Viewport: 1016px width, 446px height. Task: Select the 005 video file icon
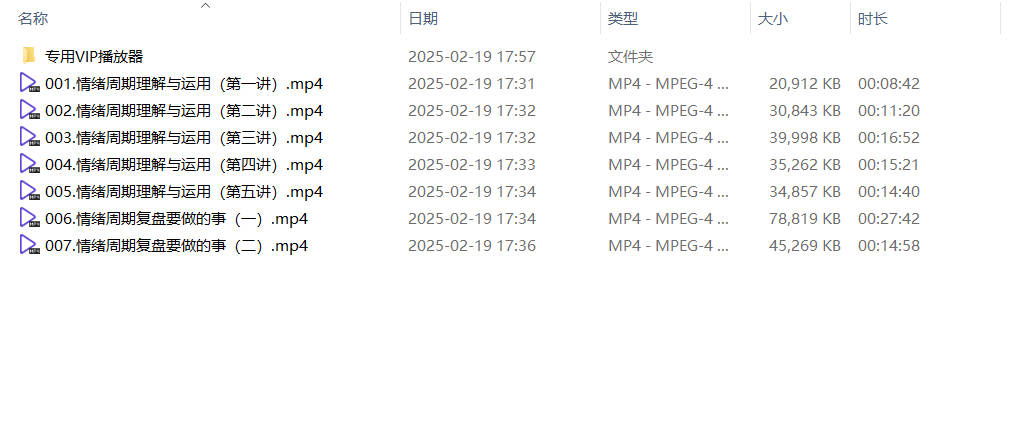tap(29, 191)
